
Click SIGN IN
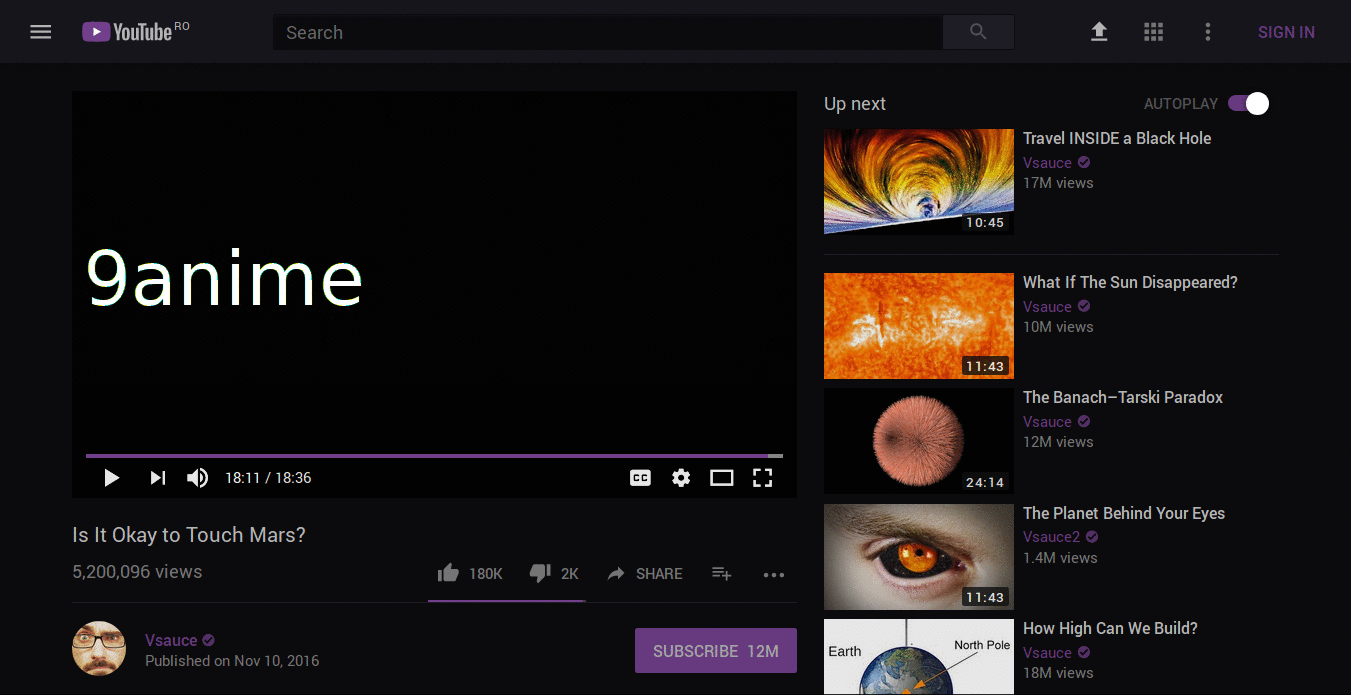pyautogui.click(x=1286, y=32)
